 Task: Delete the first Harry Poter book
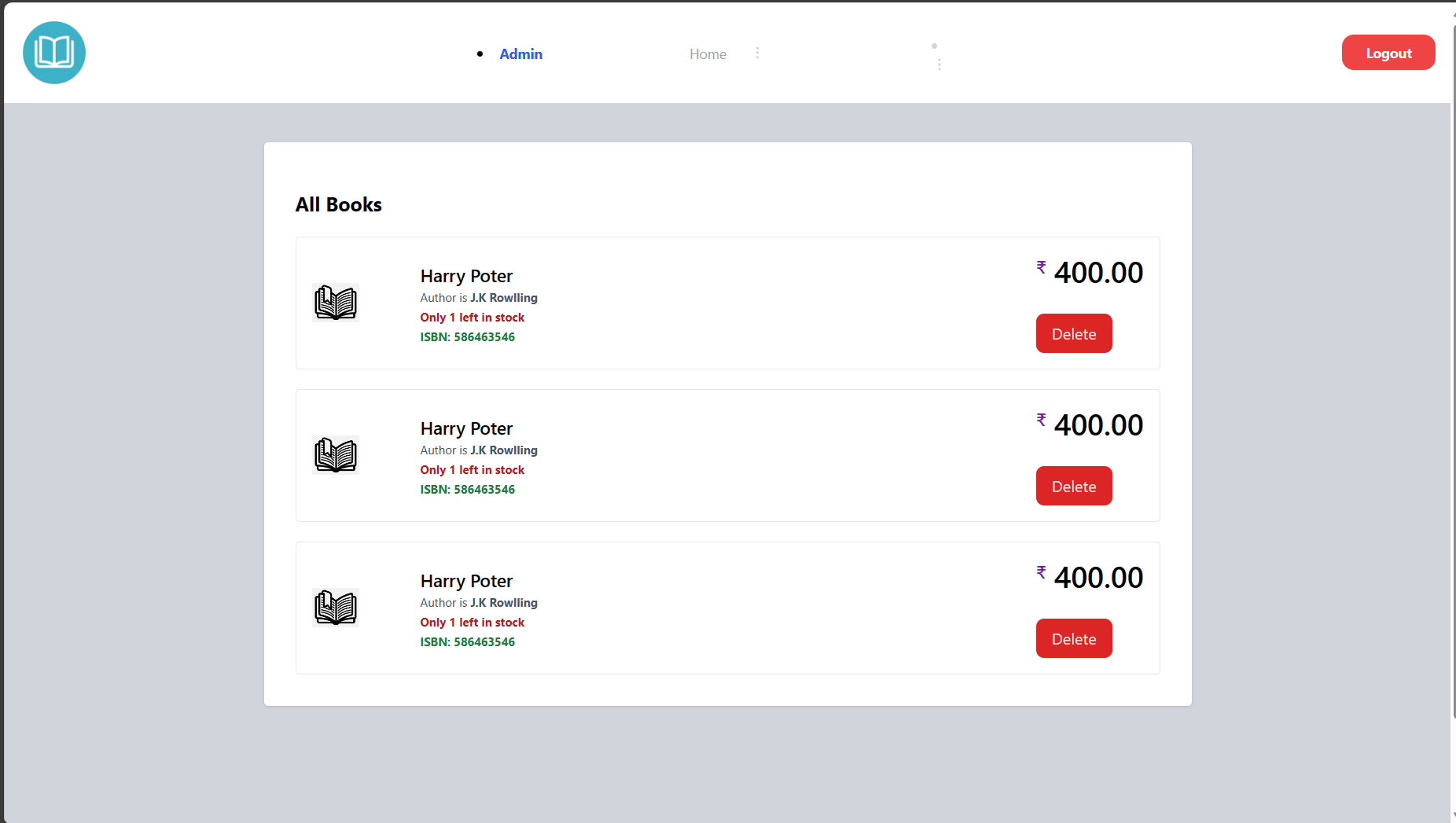(x=1073, y=333)
